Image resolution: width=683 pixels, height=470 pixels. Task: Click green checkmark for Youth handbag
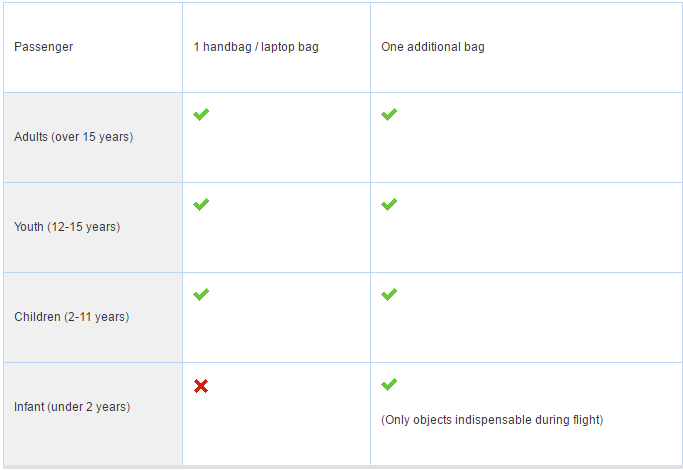[x=201, y=205]
